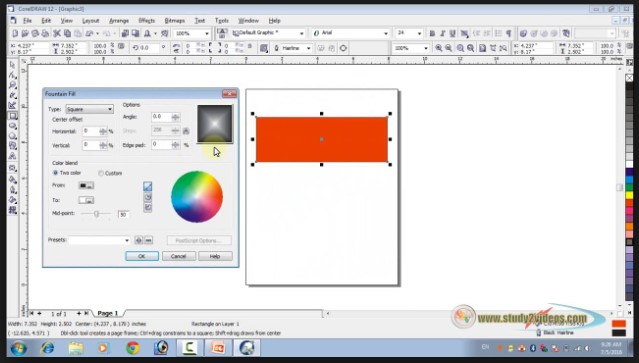Viewport: 639px width, 363px height.
Task: Click the Copy icon in toolbar
Action: [67, 33]
